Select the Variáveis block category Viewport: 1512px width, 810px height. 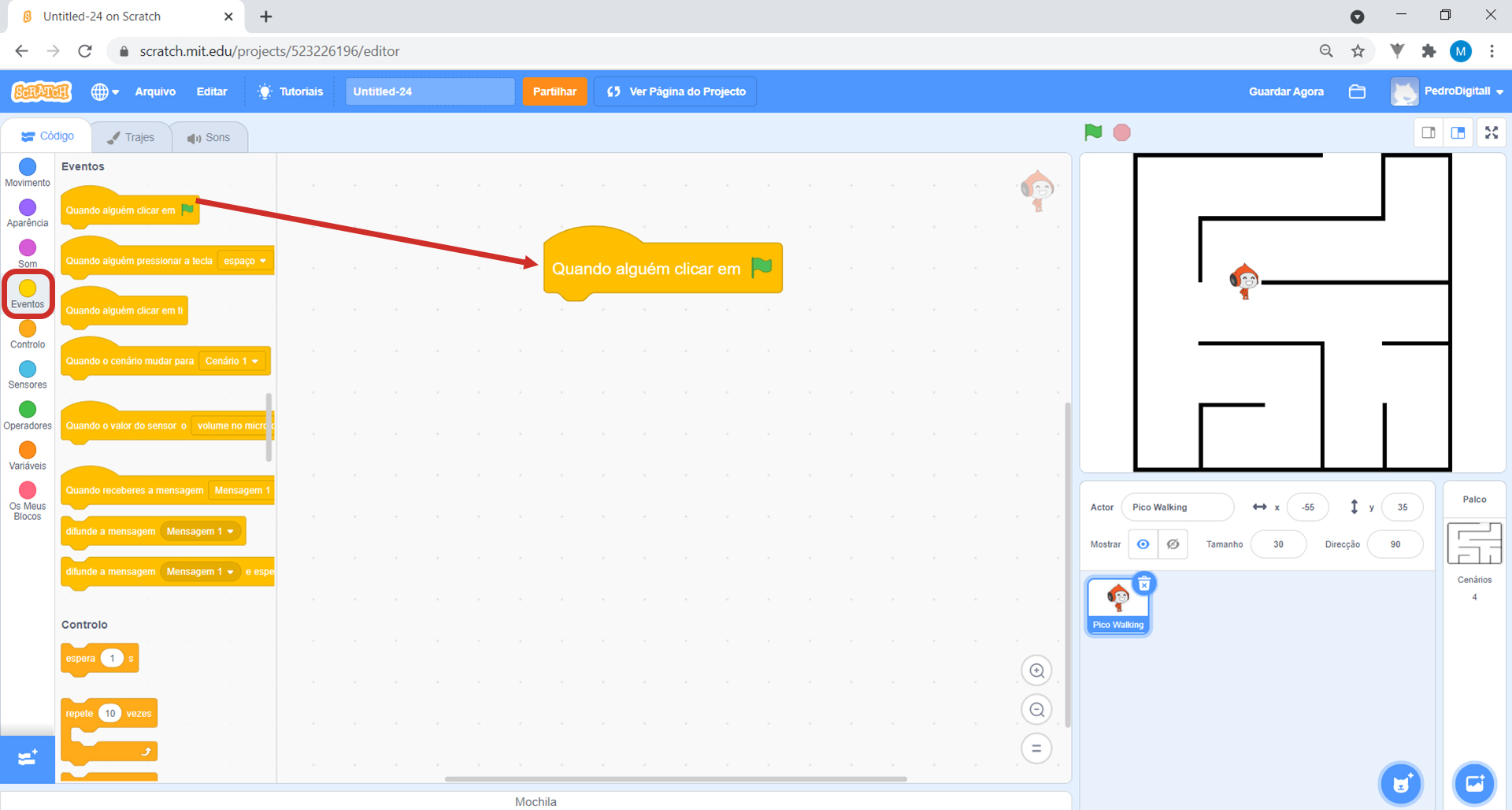(28, 455)
